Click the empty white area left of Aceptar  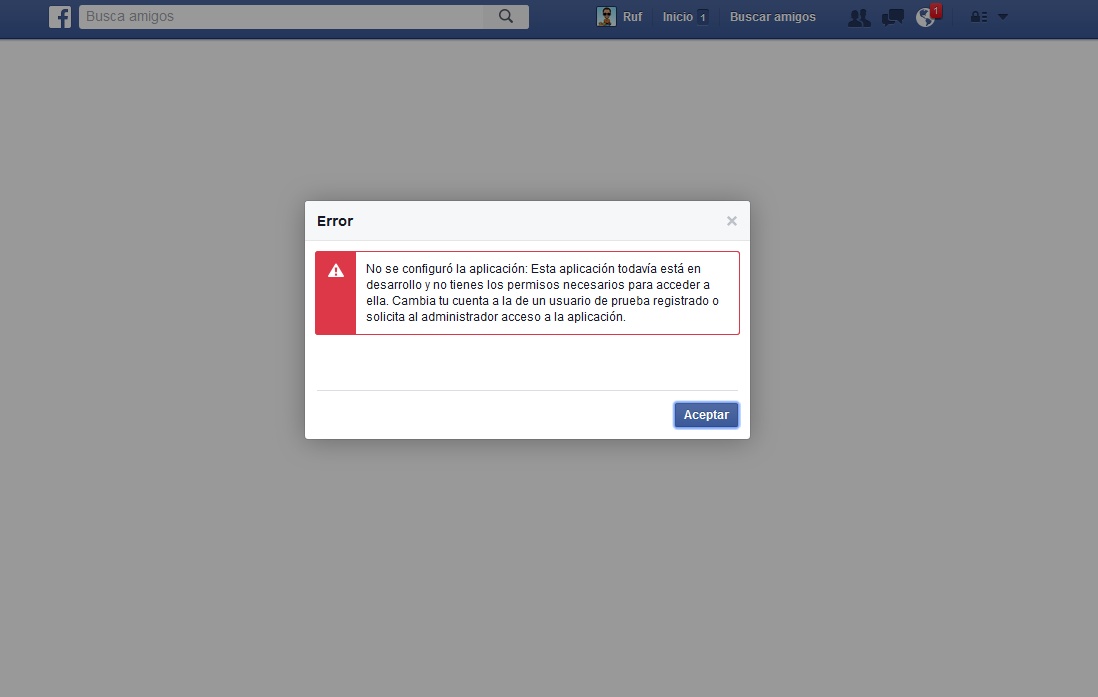pyautogui.click(x=490, y=415)
